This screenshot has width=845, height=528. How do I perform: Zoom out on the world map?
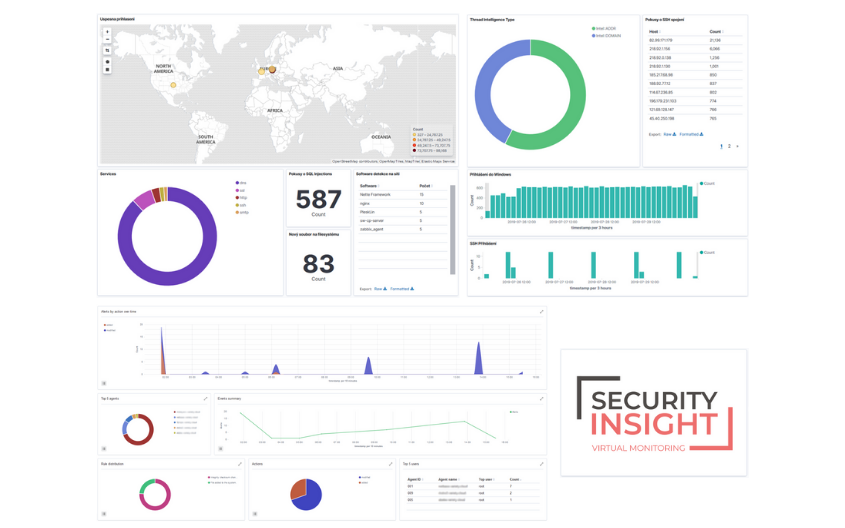point(107,39)
